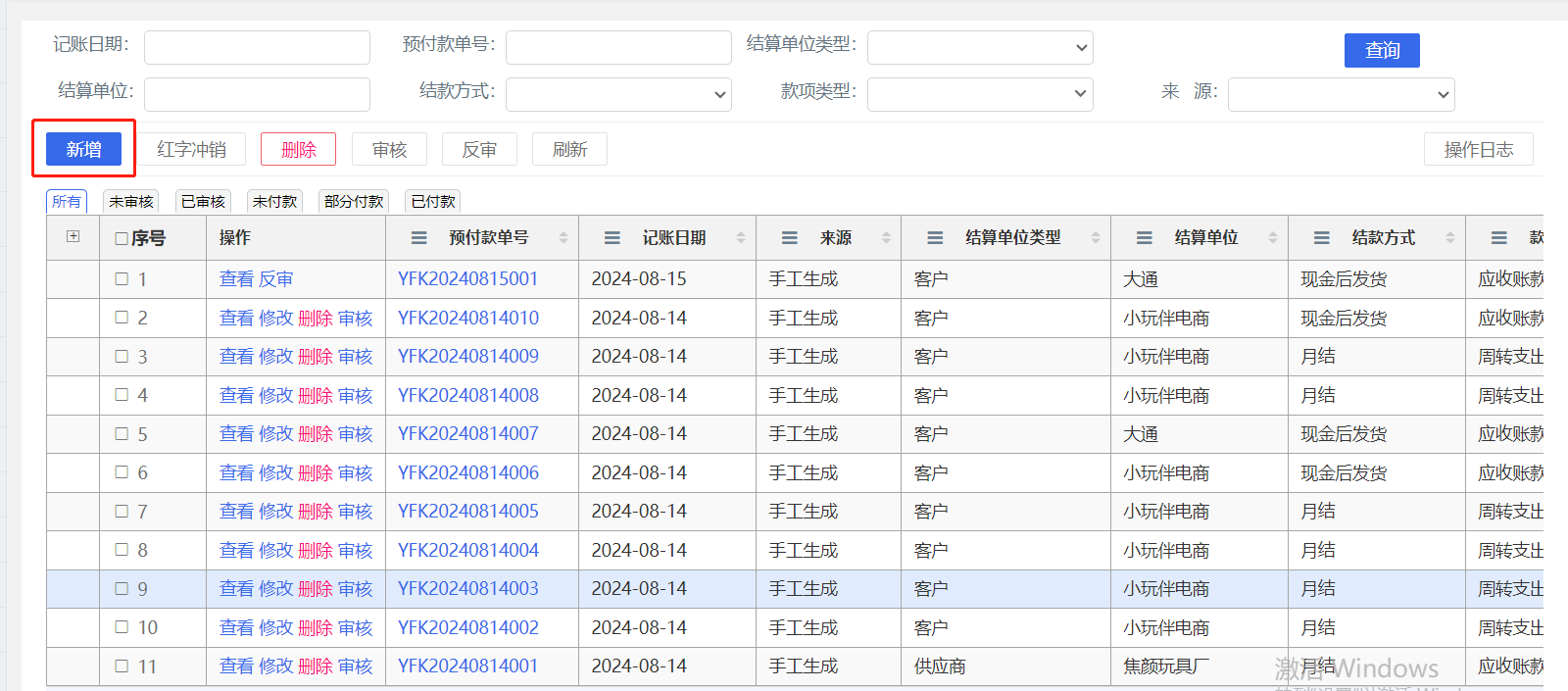Sort the 来源 column via sort arrows
This screenshot has width=1568, height=691.
(886, 238)
